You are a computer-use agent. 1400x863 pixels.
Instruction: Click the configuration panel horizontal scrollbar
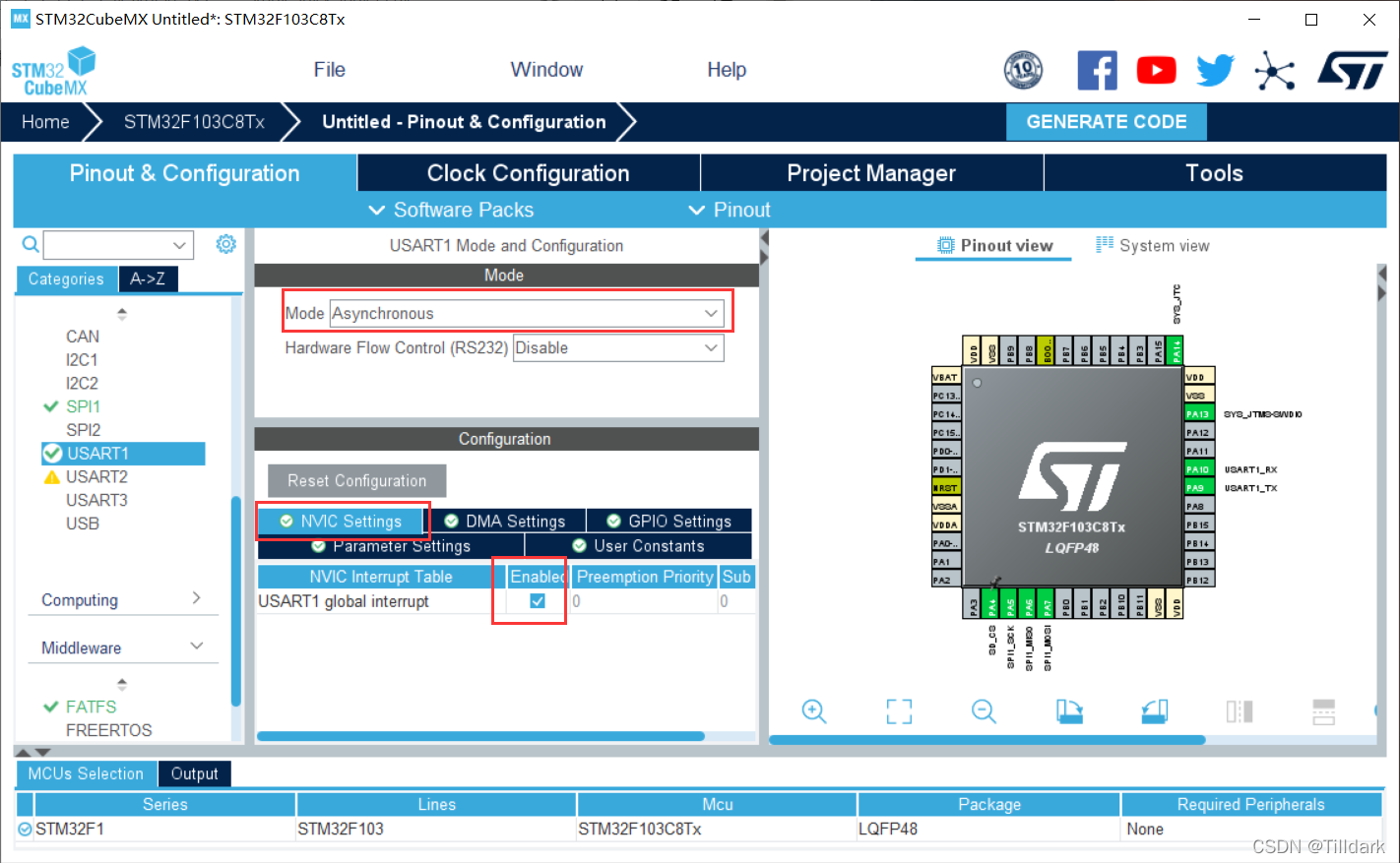[x=480, y=736]
